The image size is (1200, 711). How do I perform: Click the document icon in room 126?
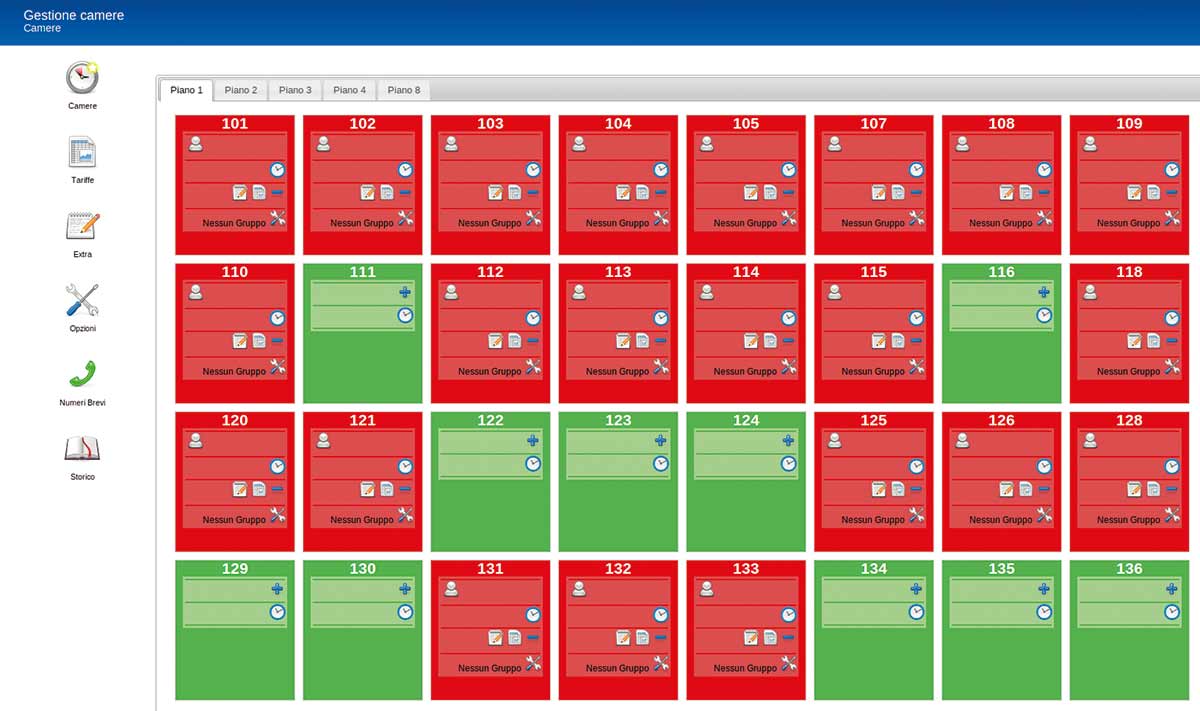[x=1025, y=489]
